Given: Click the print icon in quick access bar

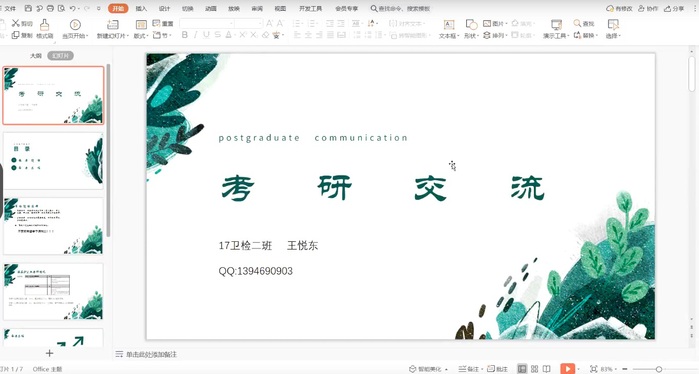Looking at the screenshot, I should [50, 8].
